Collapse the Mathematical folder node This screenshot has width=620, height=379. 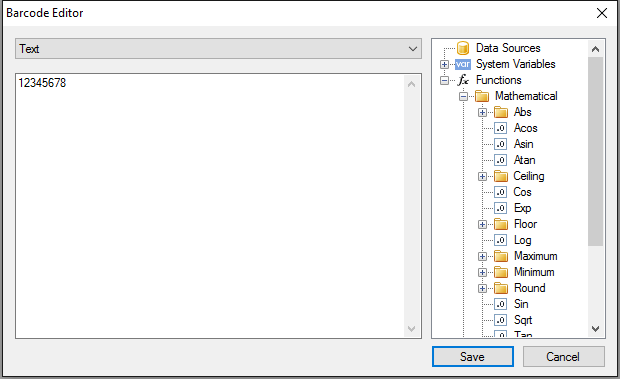tap(463, 96)
